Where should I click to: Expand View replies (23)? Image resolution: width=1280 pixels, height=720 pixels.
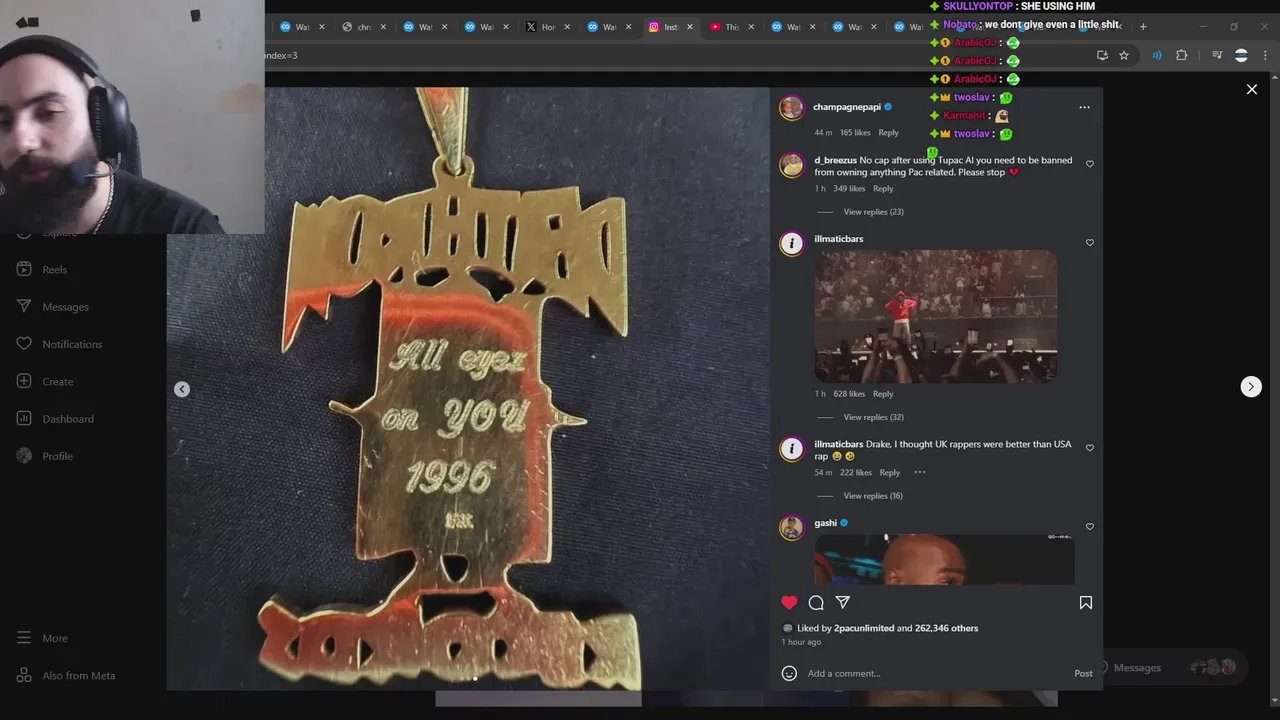(x=873, y=212)
